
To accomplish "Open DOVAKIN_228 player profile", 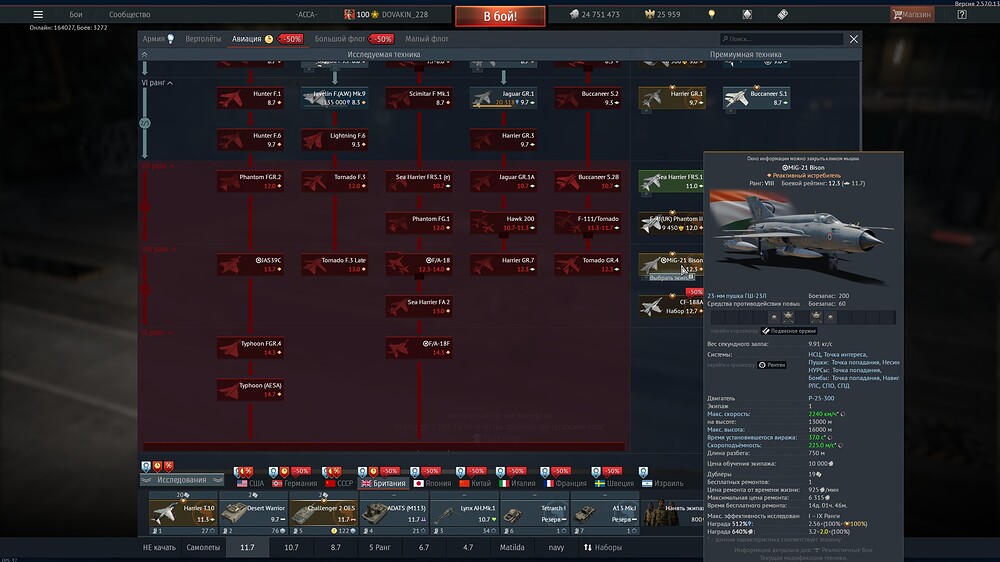I will point(405,14).
